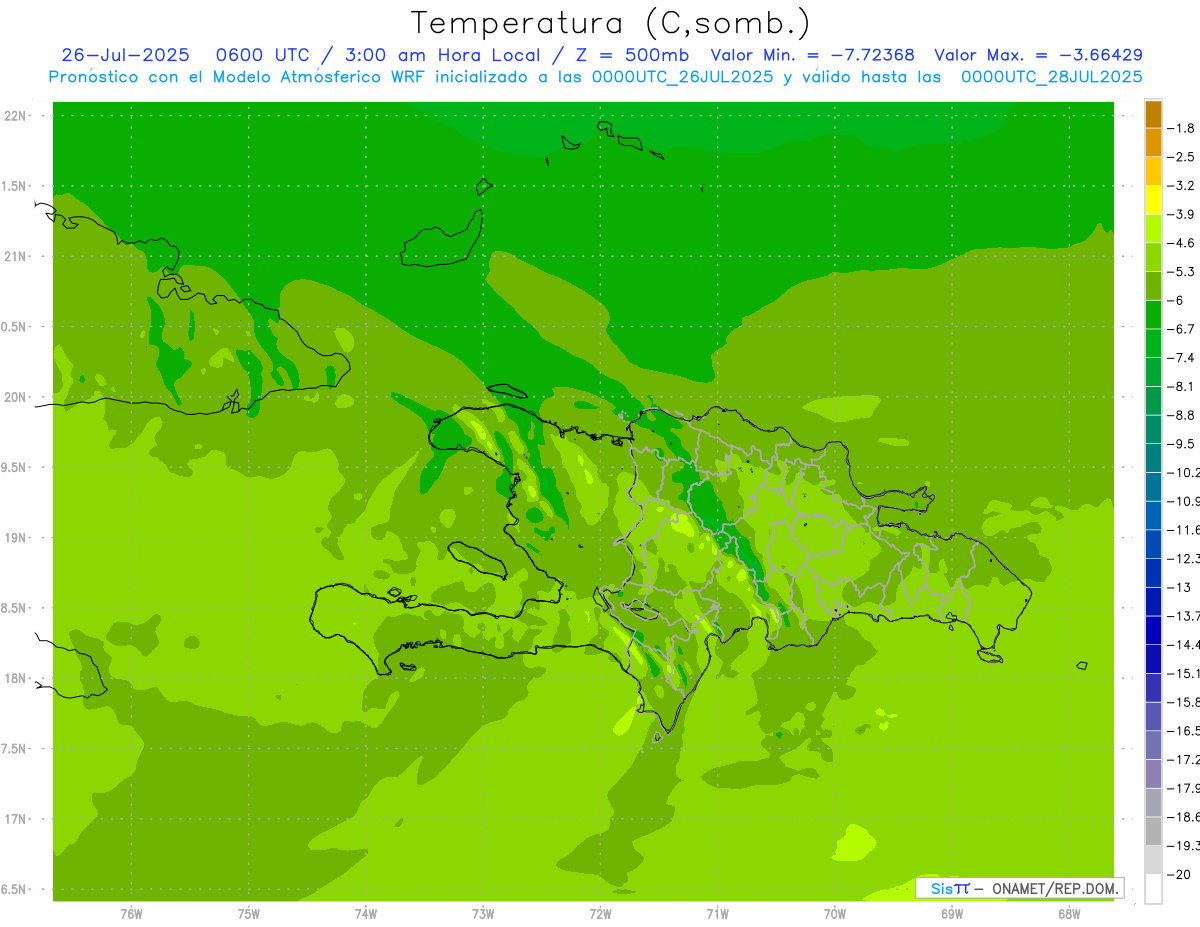1200x927 pixels.
Task: Click the '17N' latitude label
Action: click(17, 819)
